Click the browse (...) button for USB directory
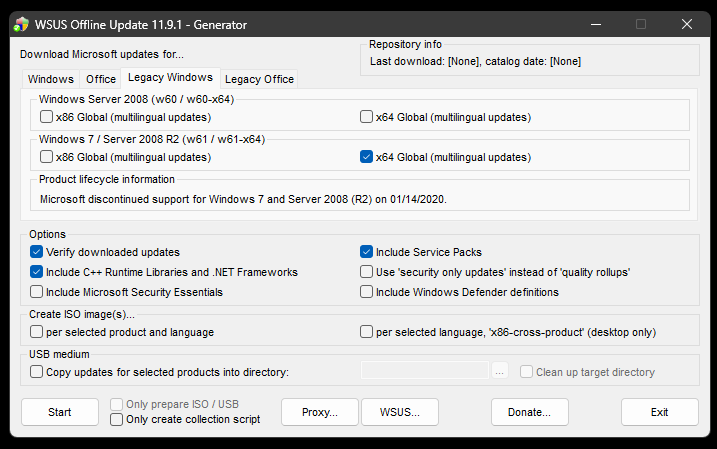 (x=499, y=371)
